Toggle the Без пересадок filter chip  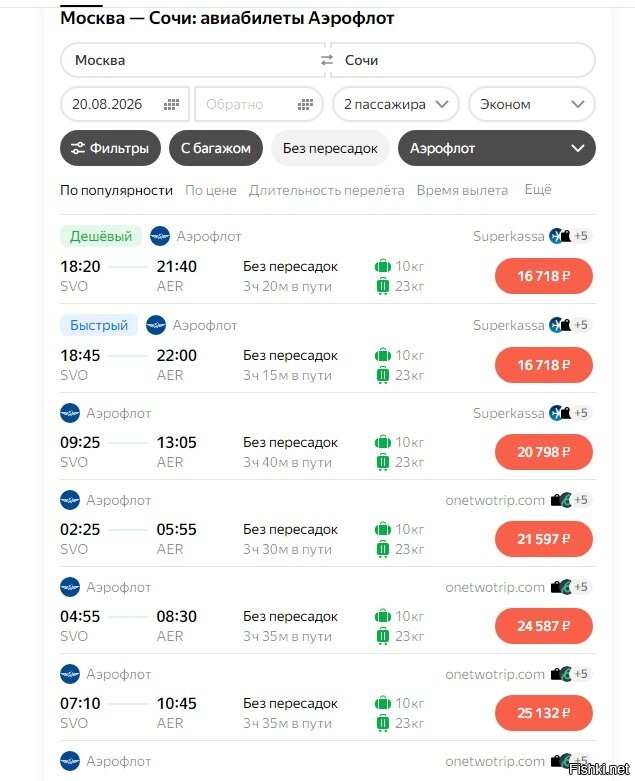coord(330,148)
